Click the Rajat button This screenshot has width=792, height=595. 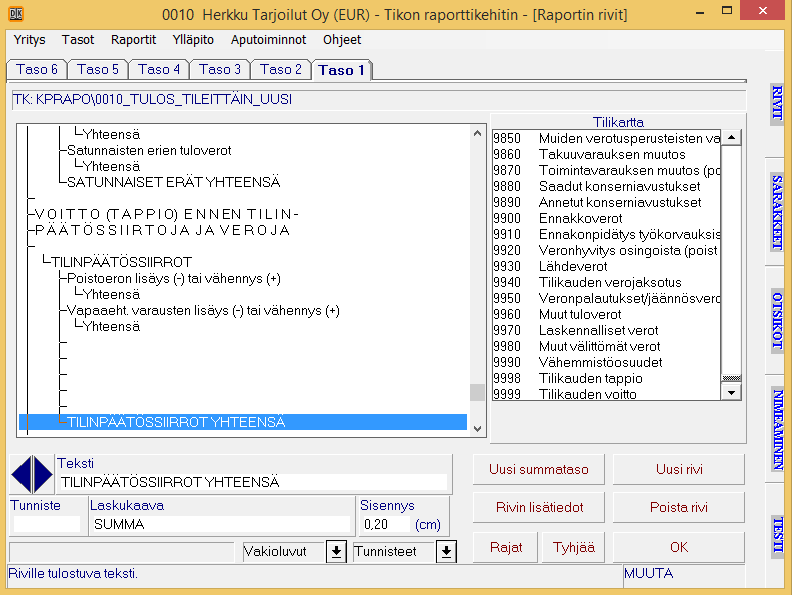(x=506, y=547)
